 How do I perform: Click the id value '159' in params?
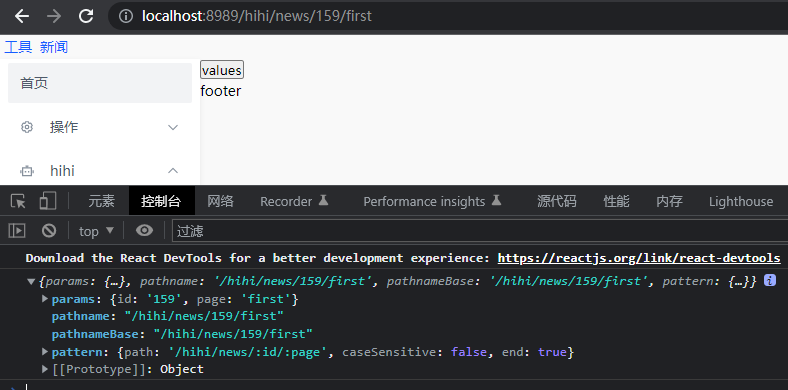click(x=163, y=299)
